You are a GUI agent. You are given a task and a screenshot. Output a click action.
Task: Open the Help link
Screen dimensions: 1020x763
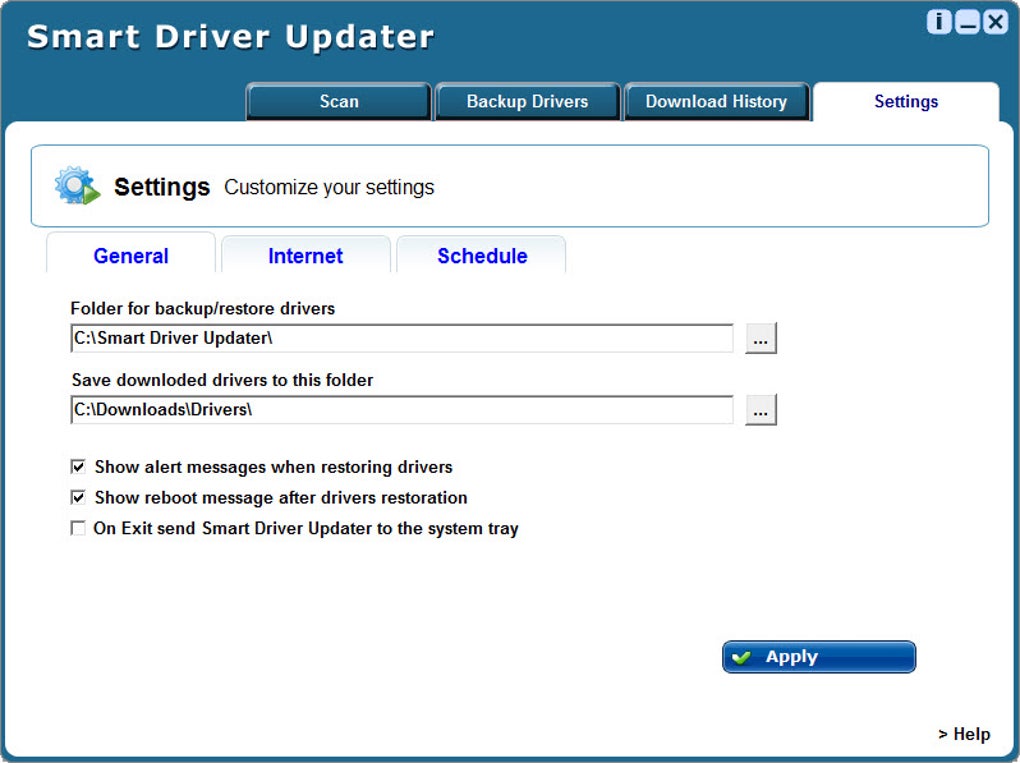click(x=964, y=734)
